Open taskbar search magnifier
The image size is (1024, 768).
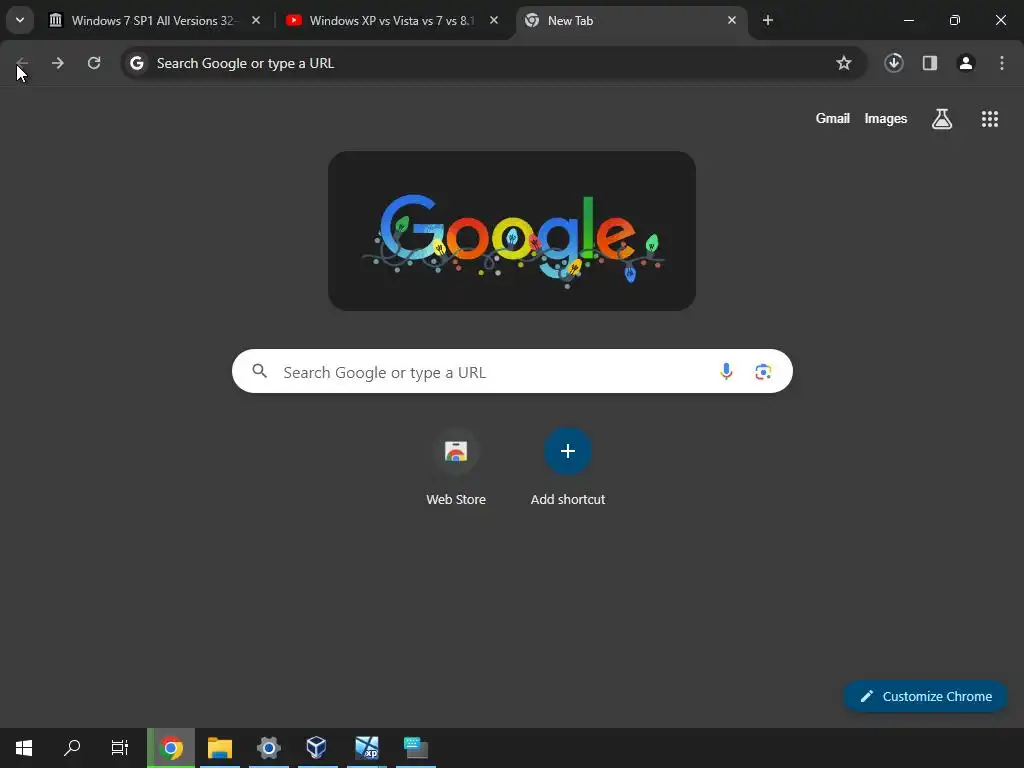72,748
